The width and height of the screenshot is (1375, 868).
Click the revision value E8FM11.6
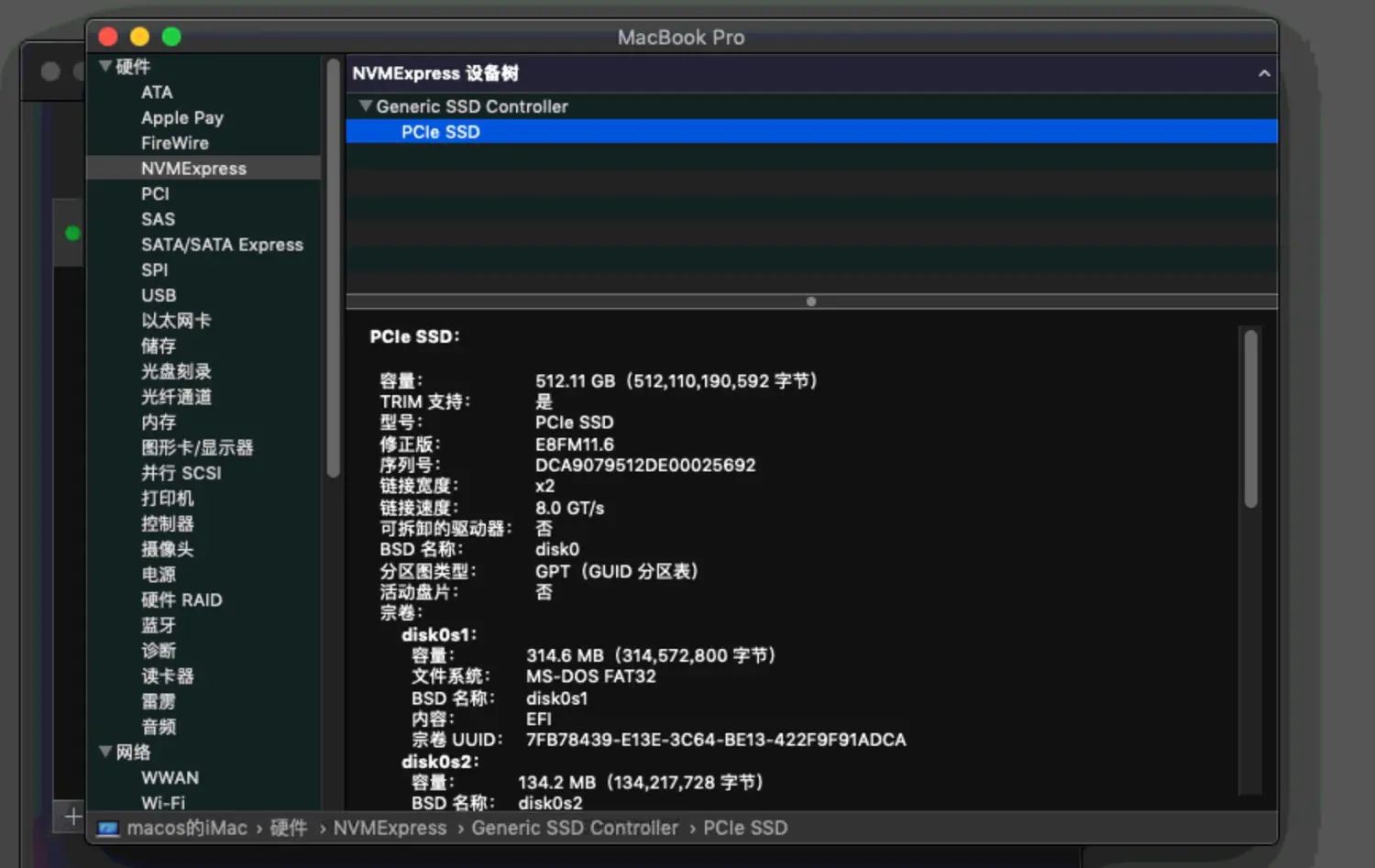575,445
